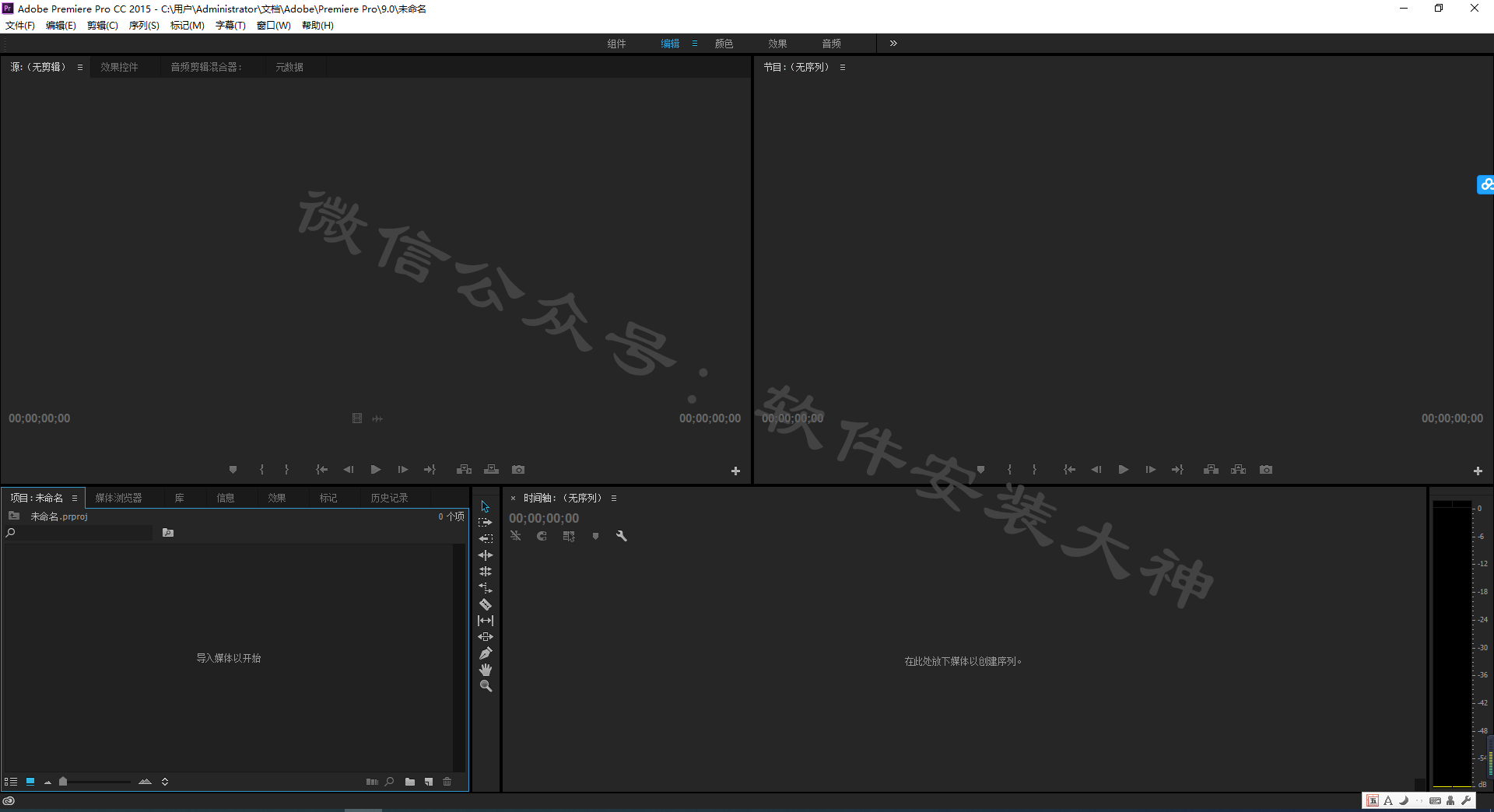Select the Slip tool
Screen dimensions: 1494x812
click(486, 621)
